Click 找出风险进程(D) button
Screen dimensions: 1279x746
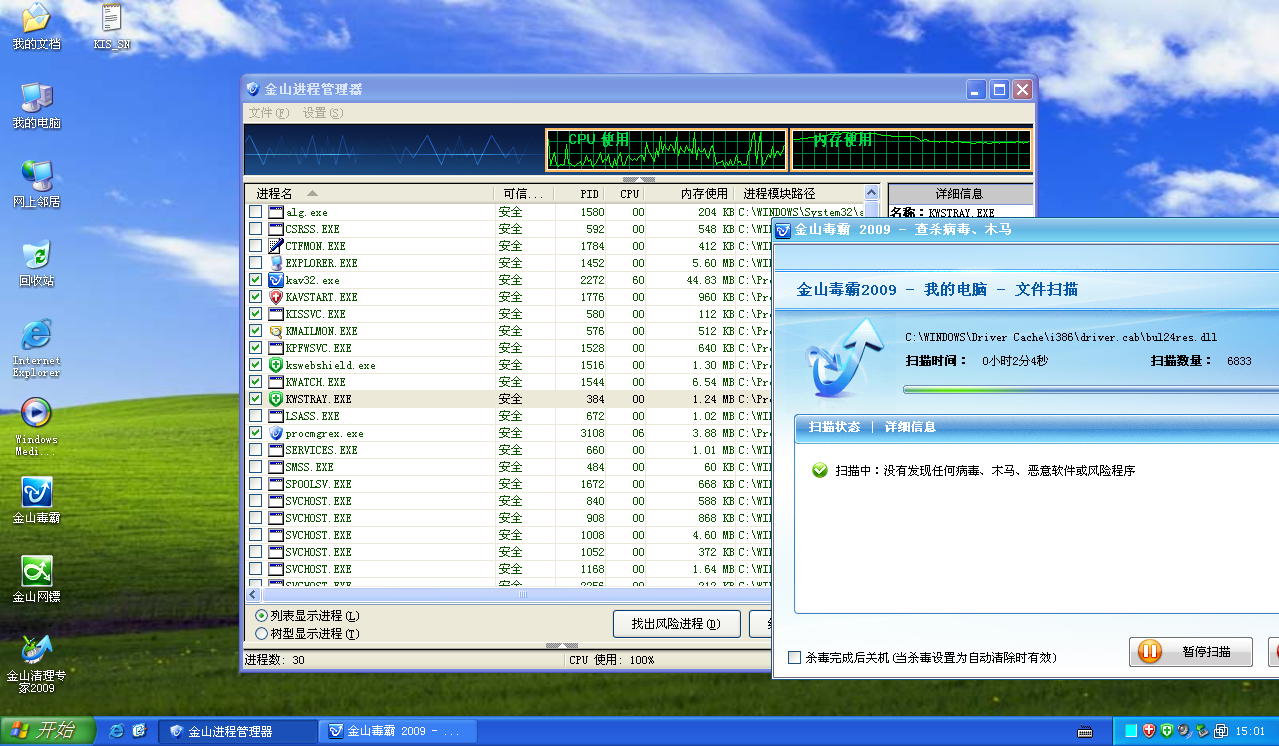[x=676, y=624]
